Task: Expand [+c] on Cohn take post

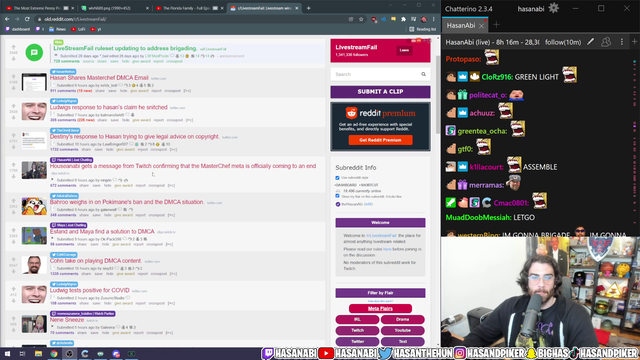Action: (x=173, y=273)
